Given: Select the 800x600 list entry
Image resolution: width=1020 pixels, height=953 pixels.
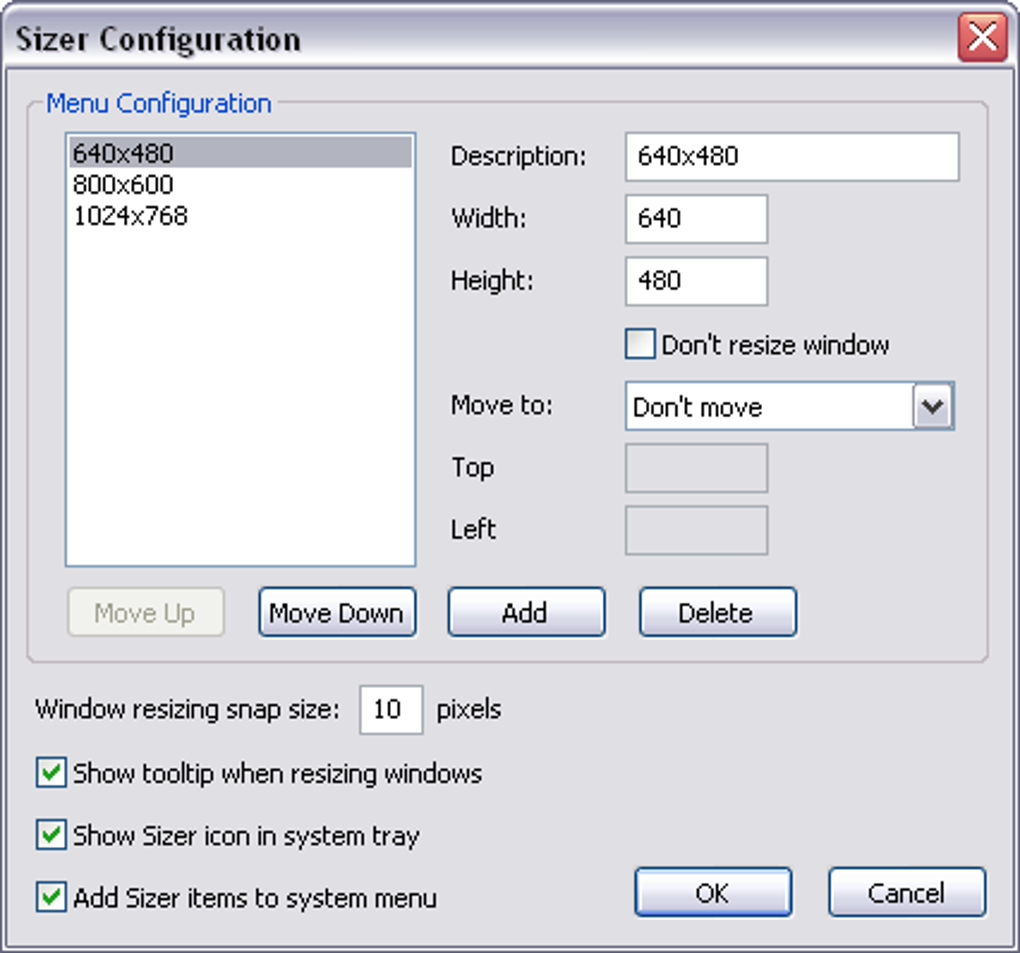Looking at the screenshot, I should click(x=241, y=185).
